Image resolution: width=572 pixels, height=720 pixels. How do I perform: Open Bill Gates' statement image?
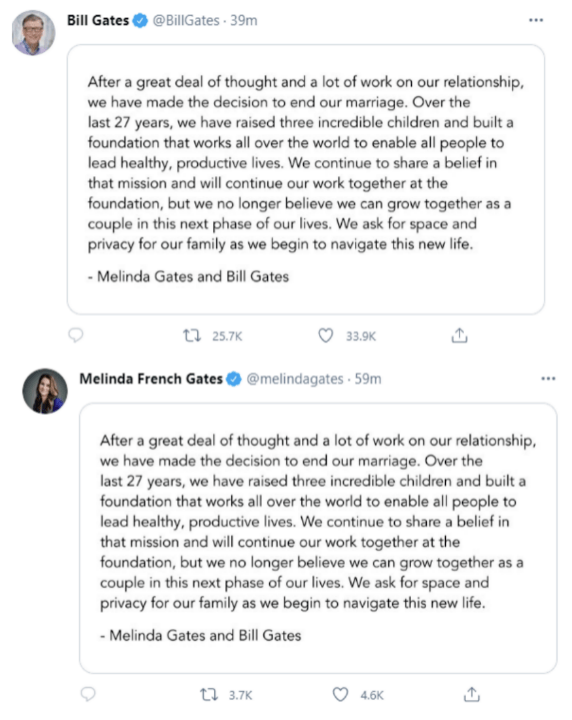pos(306,180)
